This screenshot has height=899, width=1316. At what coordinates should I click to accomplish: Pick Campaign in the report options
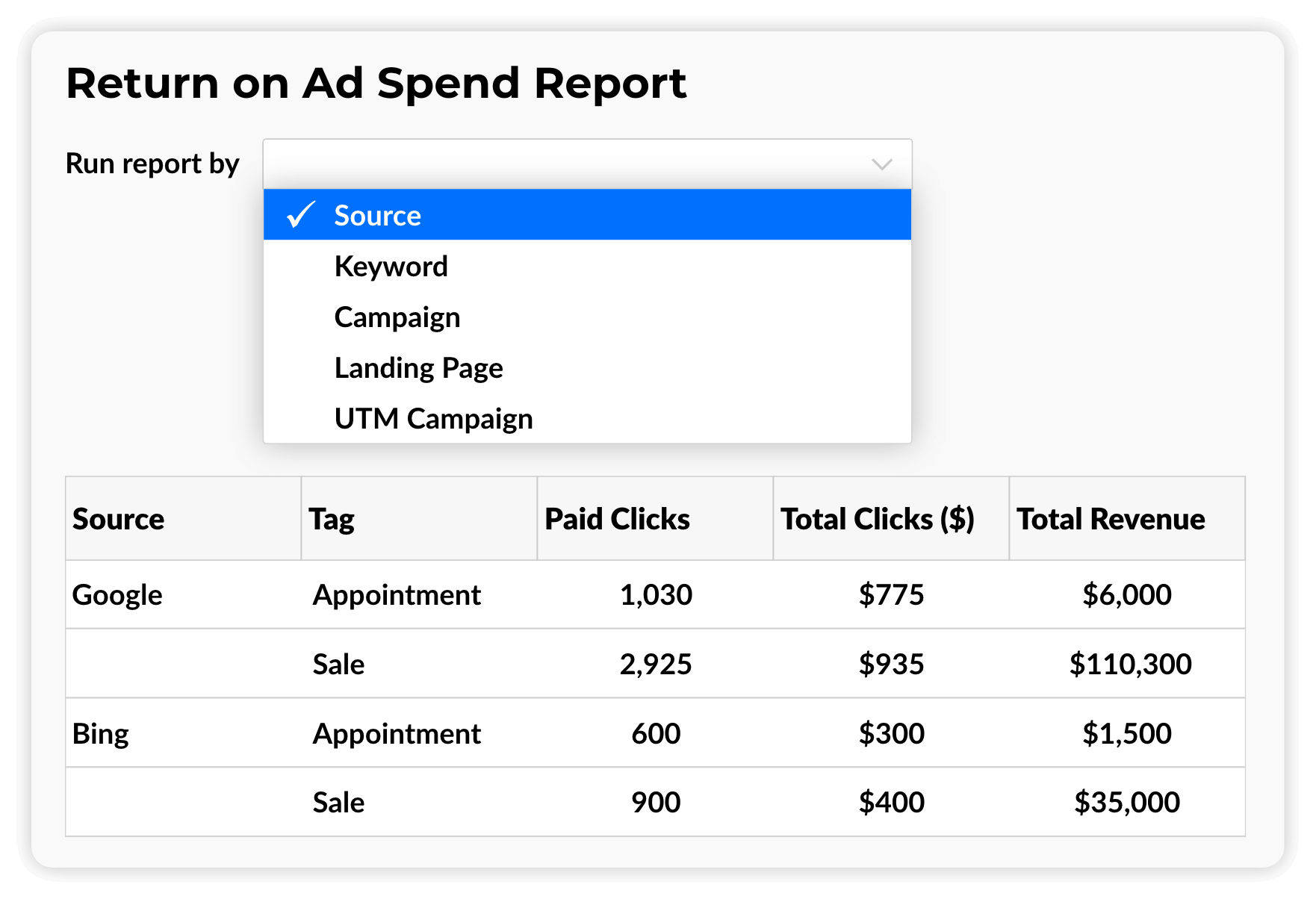(397, 317)
